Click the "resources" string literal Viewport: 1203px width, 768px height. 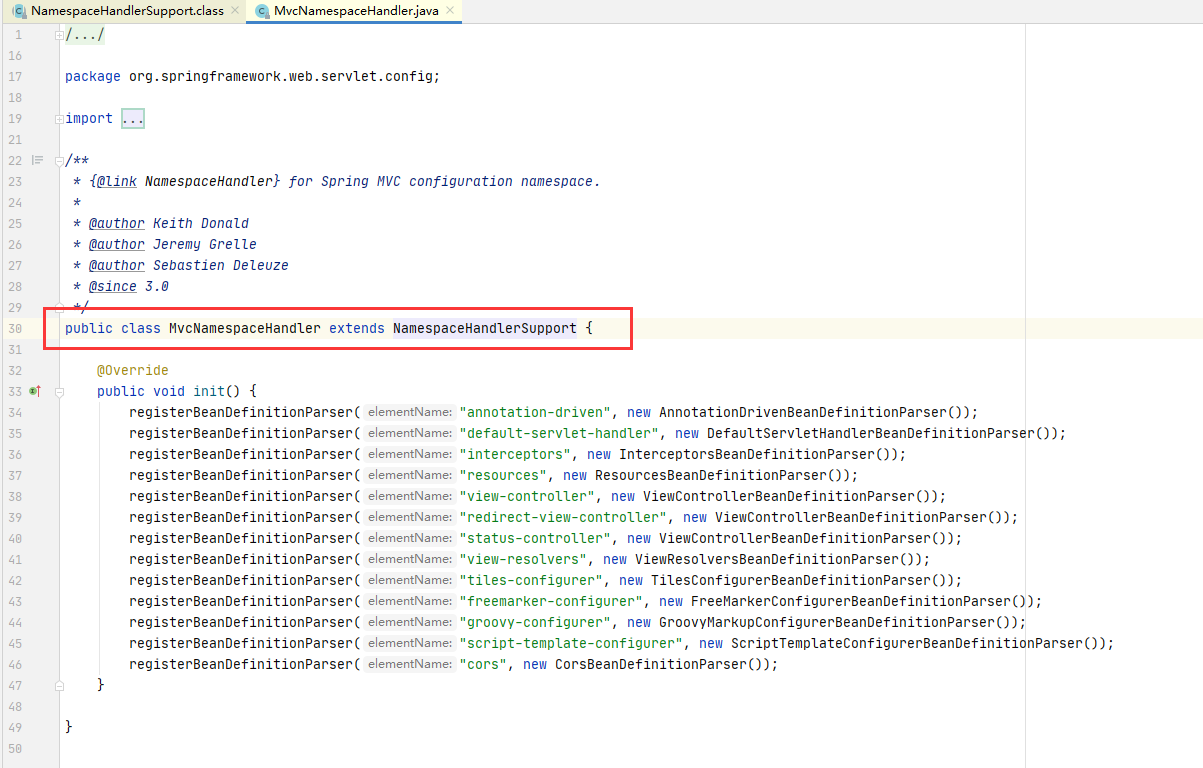(x=503, y=475)
